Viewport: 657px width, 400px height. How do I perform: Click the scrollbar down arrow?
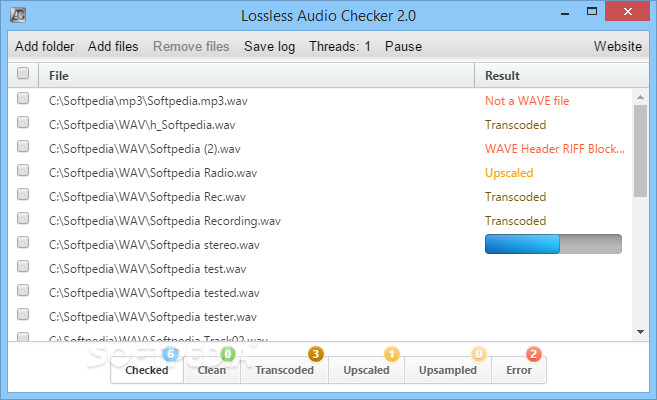point(640,332)
